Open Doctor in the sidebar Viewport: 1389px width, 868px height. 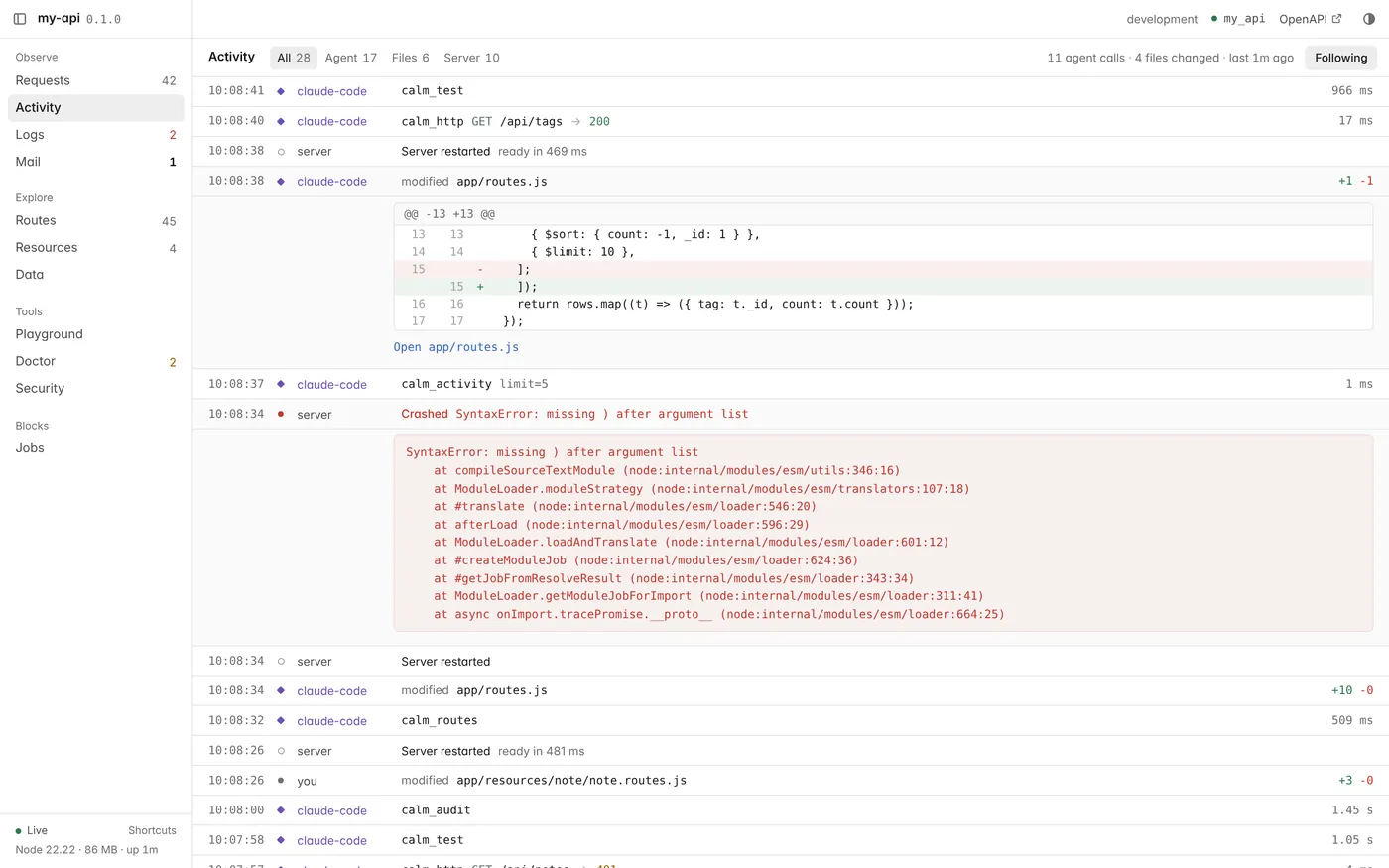click(x=96, y=361)
